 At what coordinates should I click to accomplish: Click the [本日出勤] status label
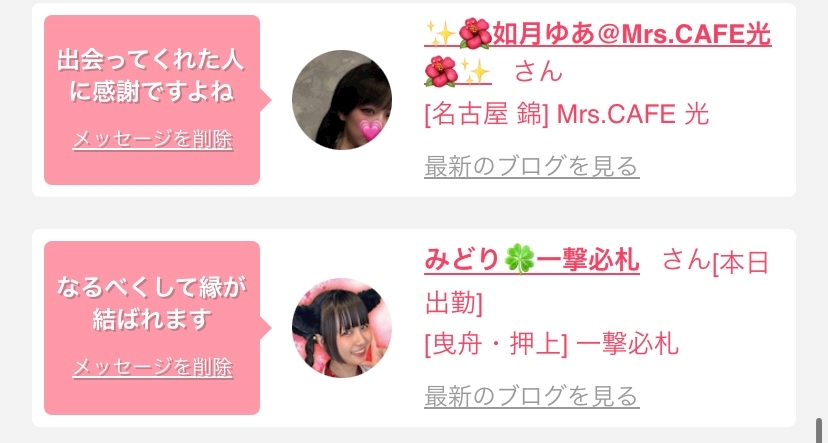click(x=597, y=283)
